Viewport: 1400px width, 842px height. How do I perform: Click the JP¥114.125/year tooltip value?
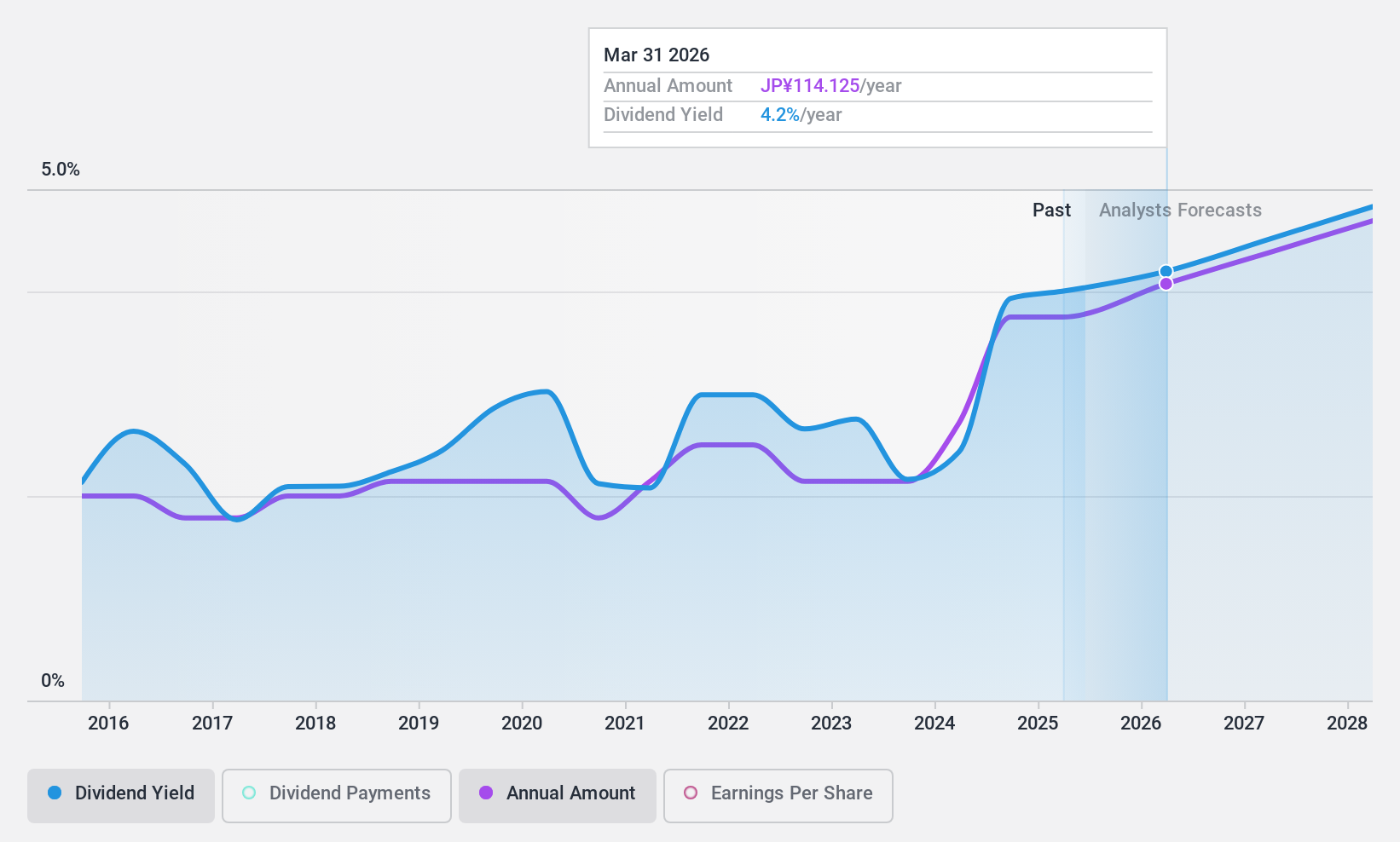(x=831, y=86)
